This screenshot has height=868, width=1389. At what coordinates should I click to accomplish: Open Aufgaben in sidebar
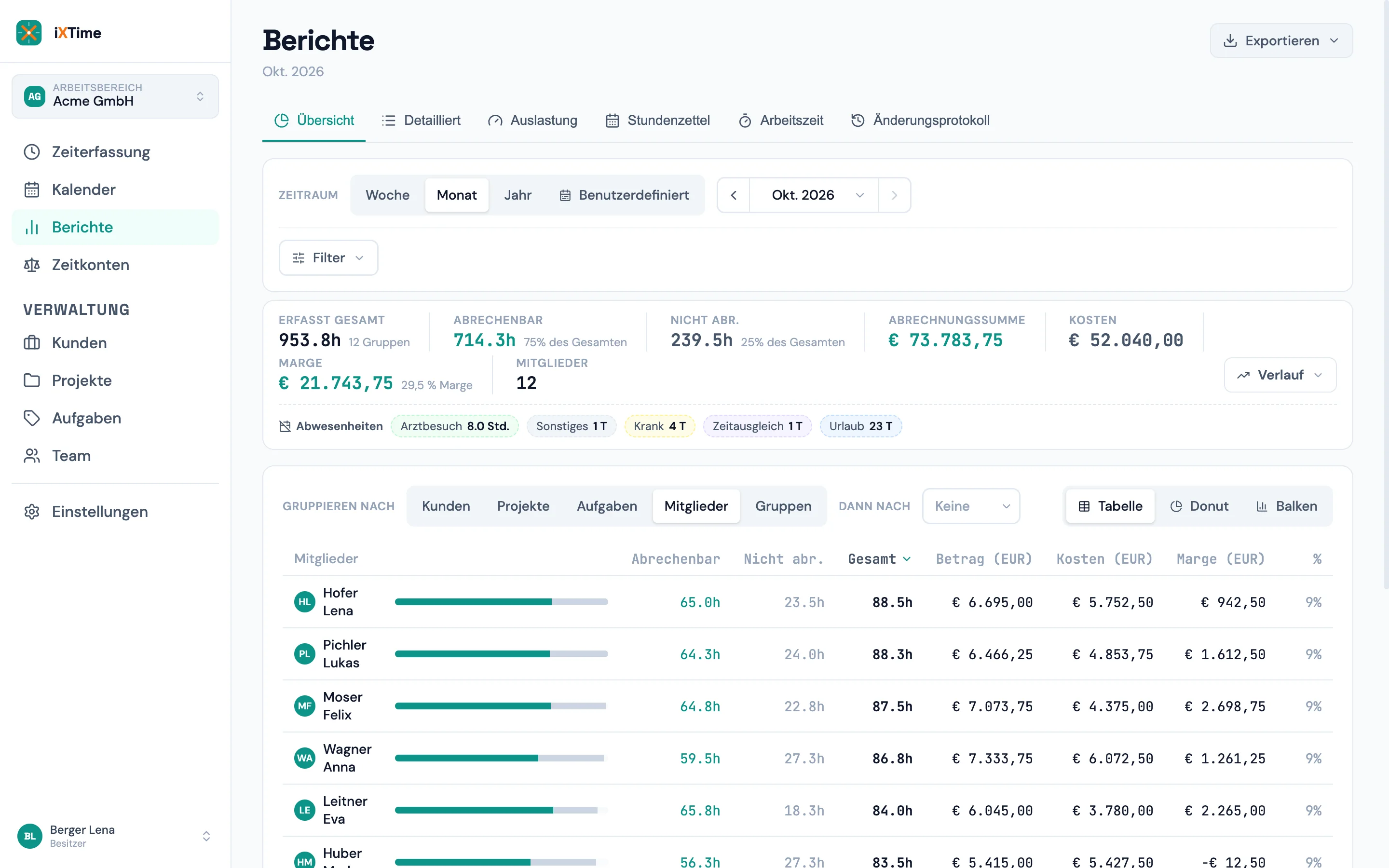[115, 418]
